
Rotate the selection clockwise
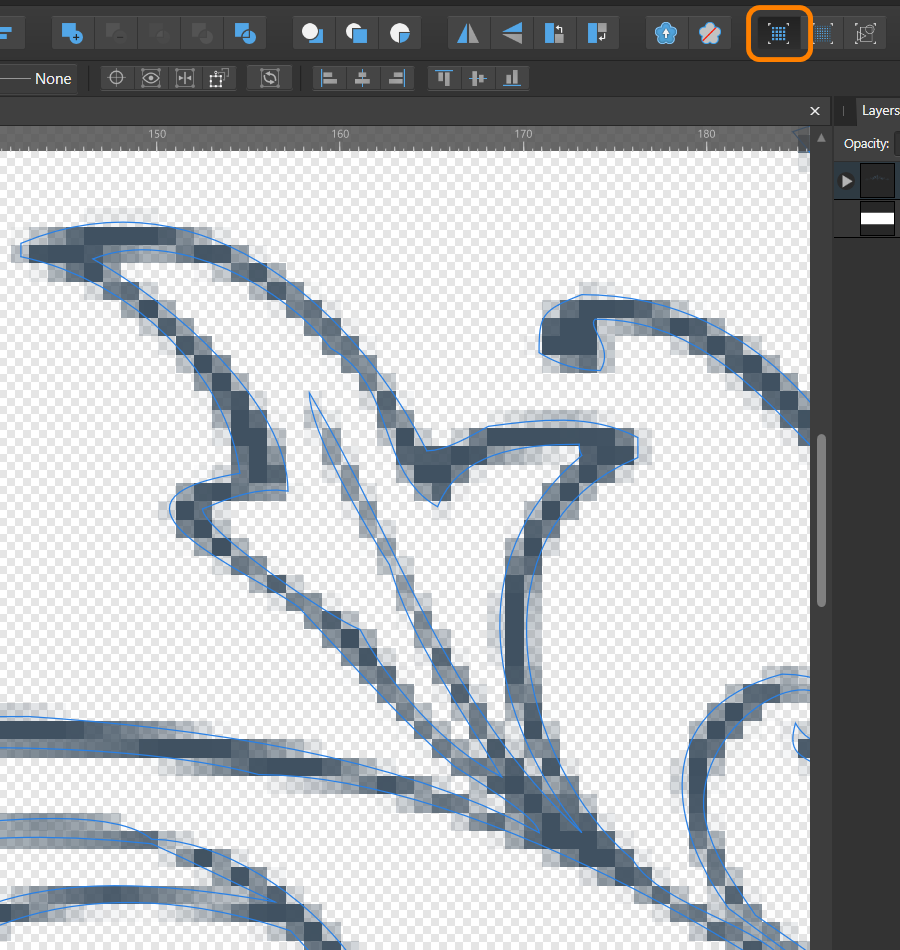tap(598, 33)
